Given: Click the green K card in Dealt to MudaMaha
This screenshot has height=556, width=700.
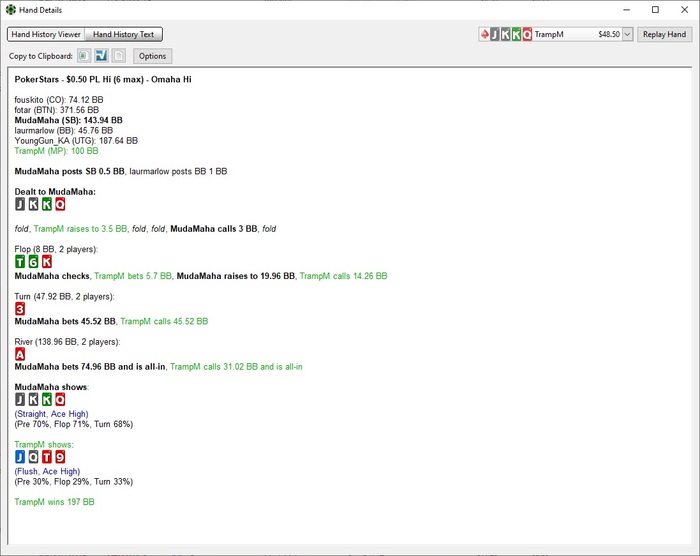Looking at the screenshot, I should (x=46, y=204).
